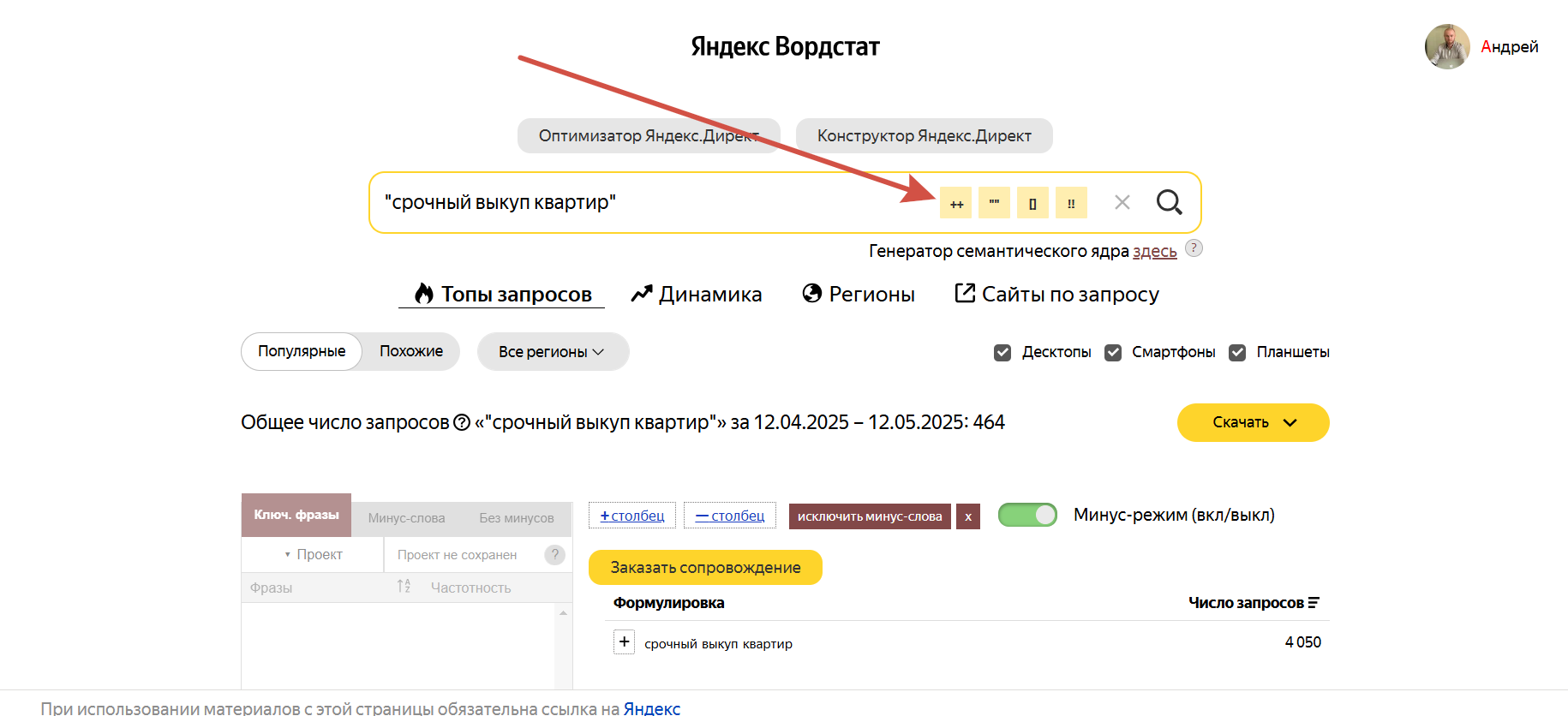
Task: Switch to the Динамика tab
Action: tap(696, 294)
